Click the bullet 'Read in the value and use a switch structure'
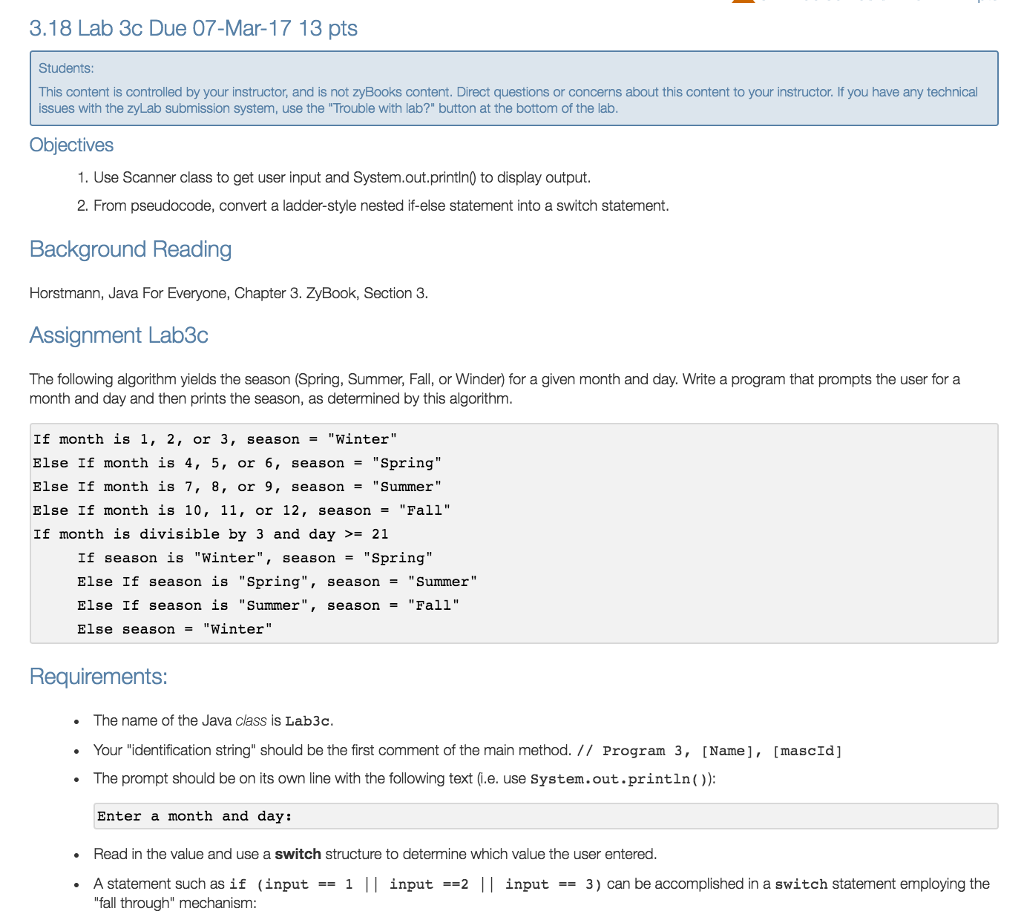1024x914 pixels. (375, 855)
